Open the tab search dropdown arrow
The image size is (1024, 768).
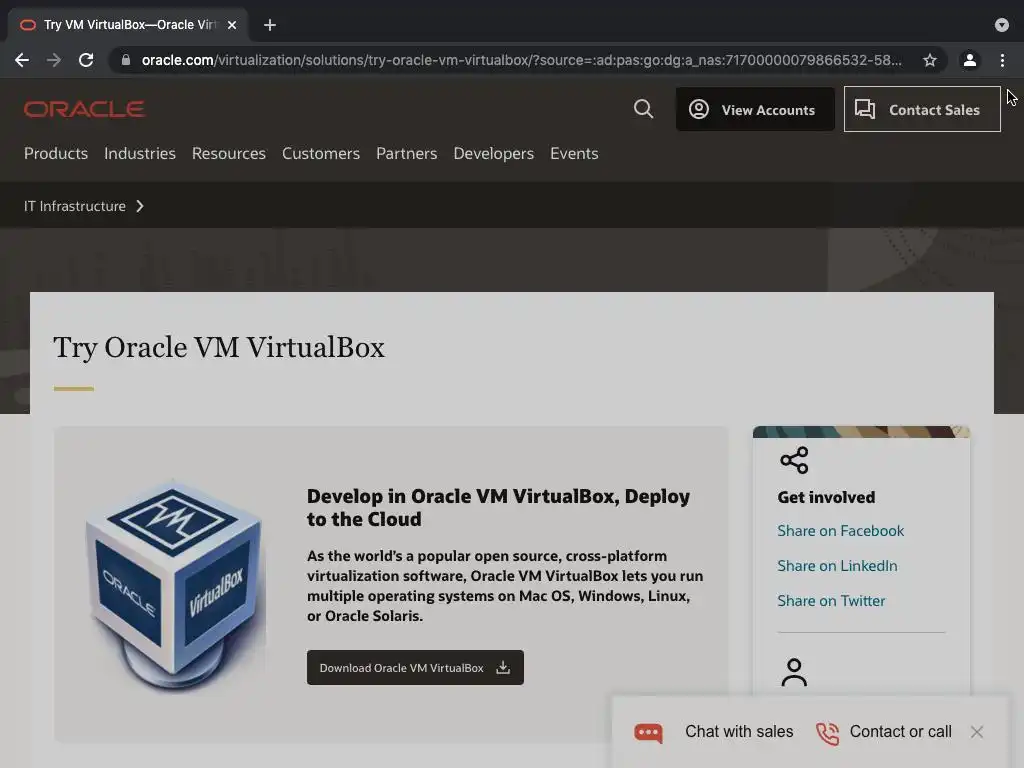(1002, 25)
